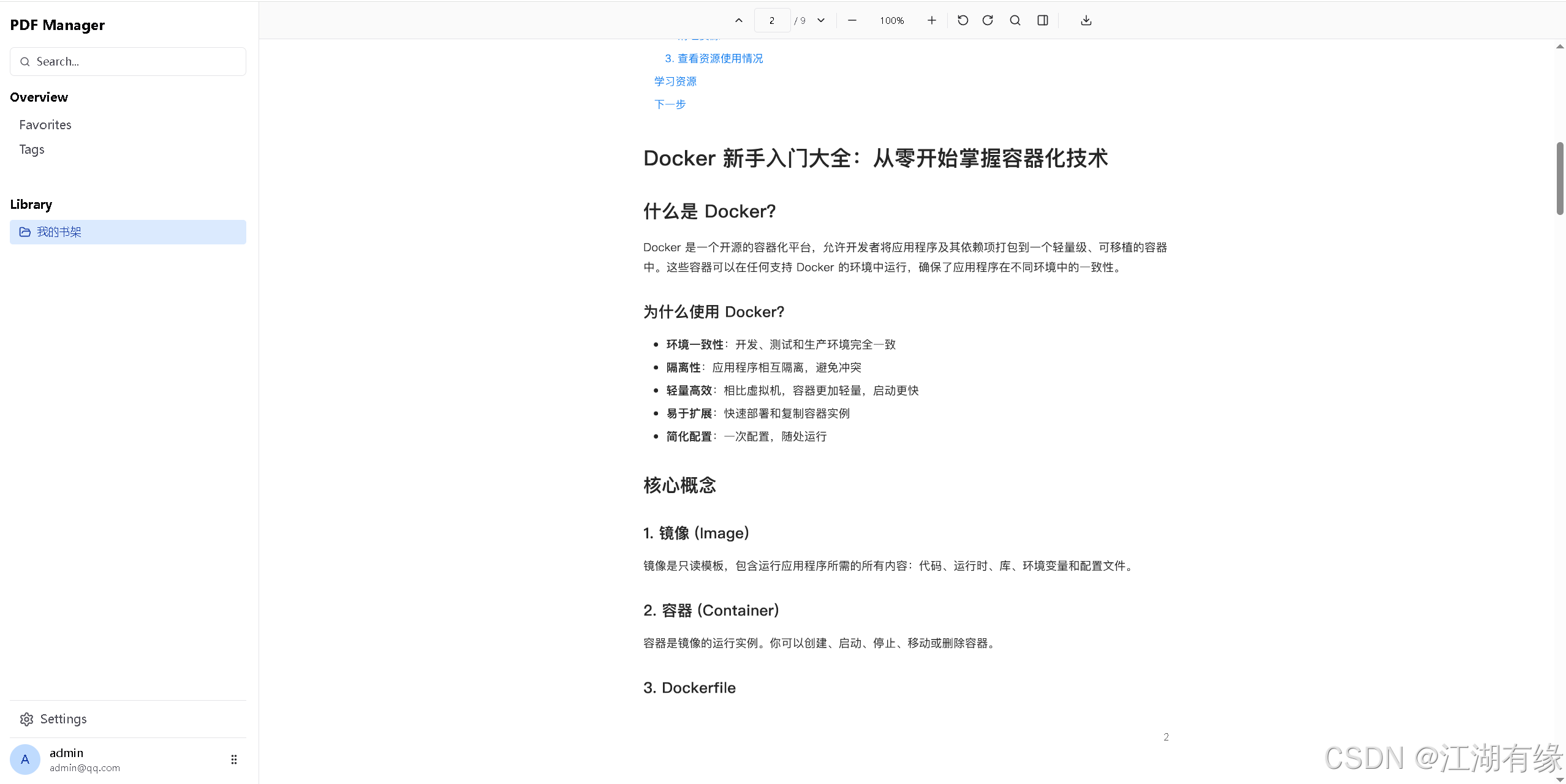1566x784 pixels.
Task: Click the admin avatar circle
Action: (25, 759)
